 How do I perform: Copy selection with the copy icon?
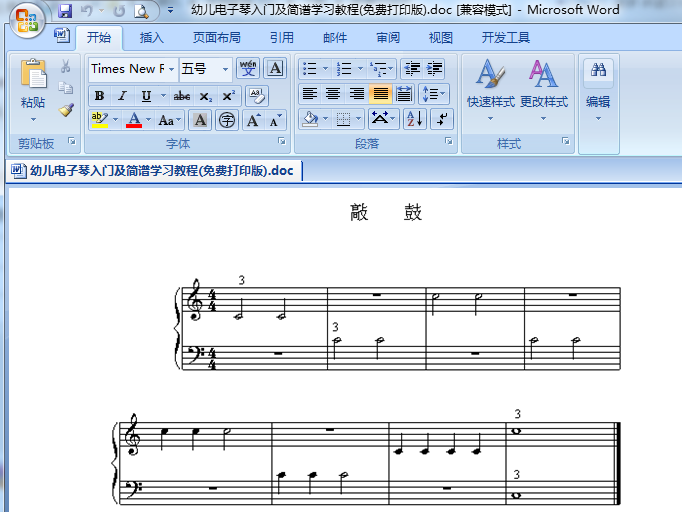click(66, 88)
